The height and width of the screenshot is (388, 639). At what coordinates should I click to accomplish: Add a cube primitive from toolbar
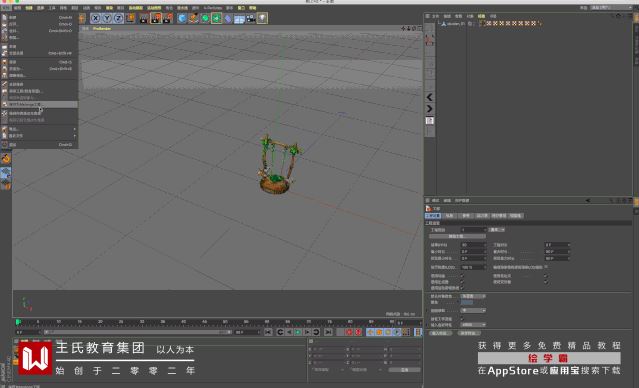click(182, 18)
